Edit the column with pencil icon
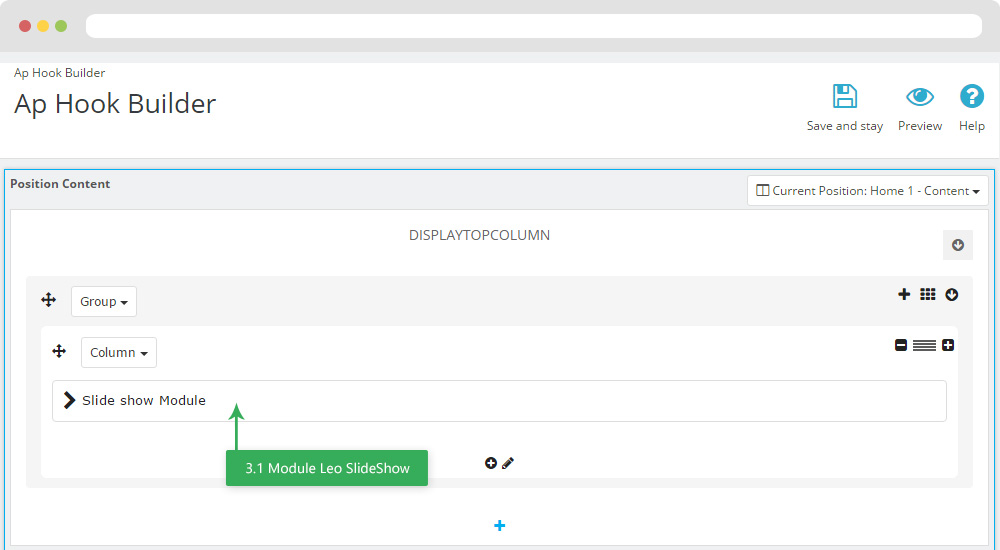Image resolution: width=1000 pixels, height=550 pixels. pos(508,463)
